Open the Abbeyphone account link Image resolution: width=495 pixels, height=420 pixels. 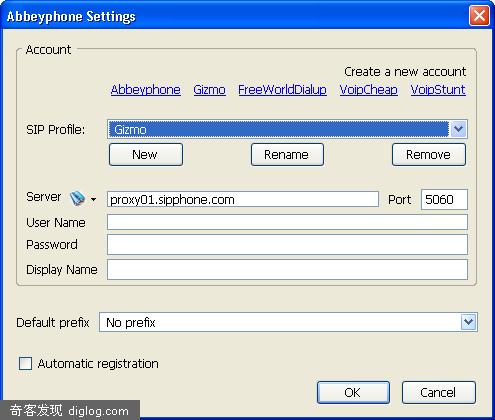[x=146, y=90]
